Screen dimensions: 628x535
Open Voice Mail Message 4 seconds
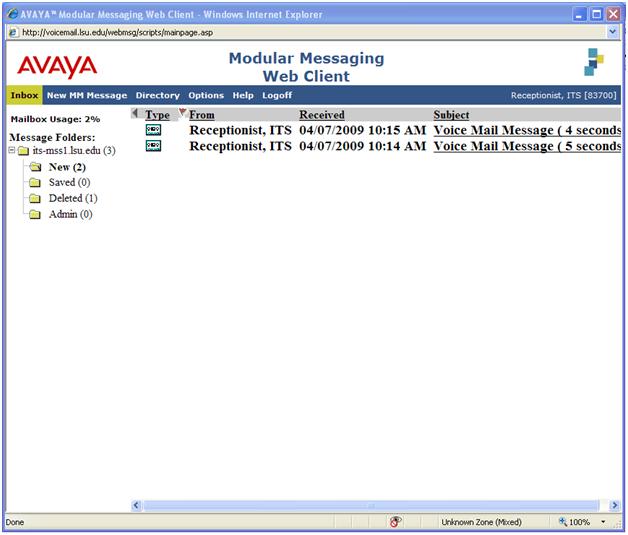tap(527, 131)
